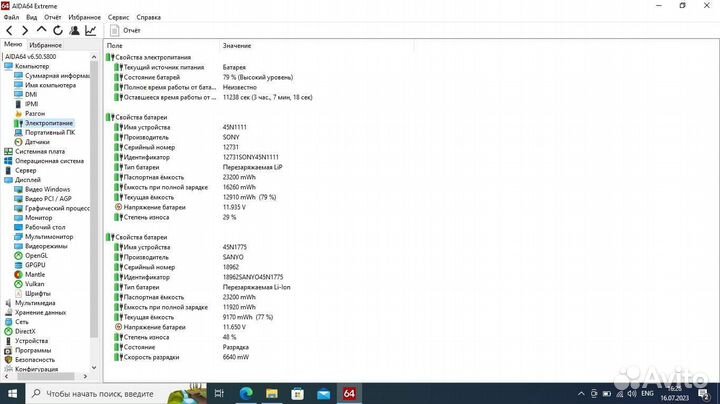Select the Устройства tree node
Screen dimensions: 720x404
27,341
